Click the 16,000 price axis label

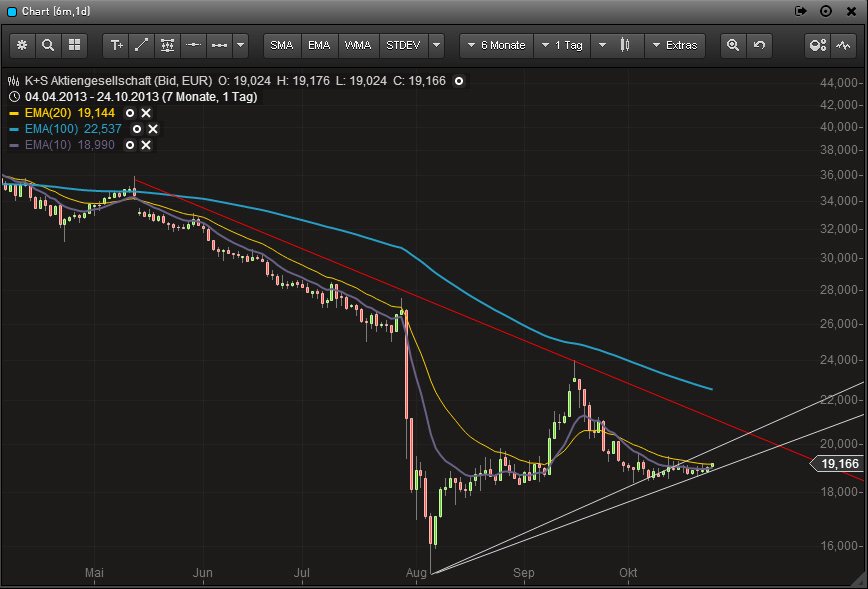839,546
